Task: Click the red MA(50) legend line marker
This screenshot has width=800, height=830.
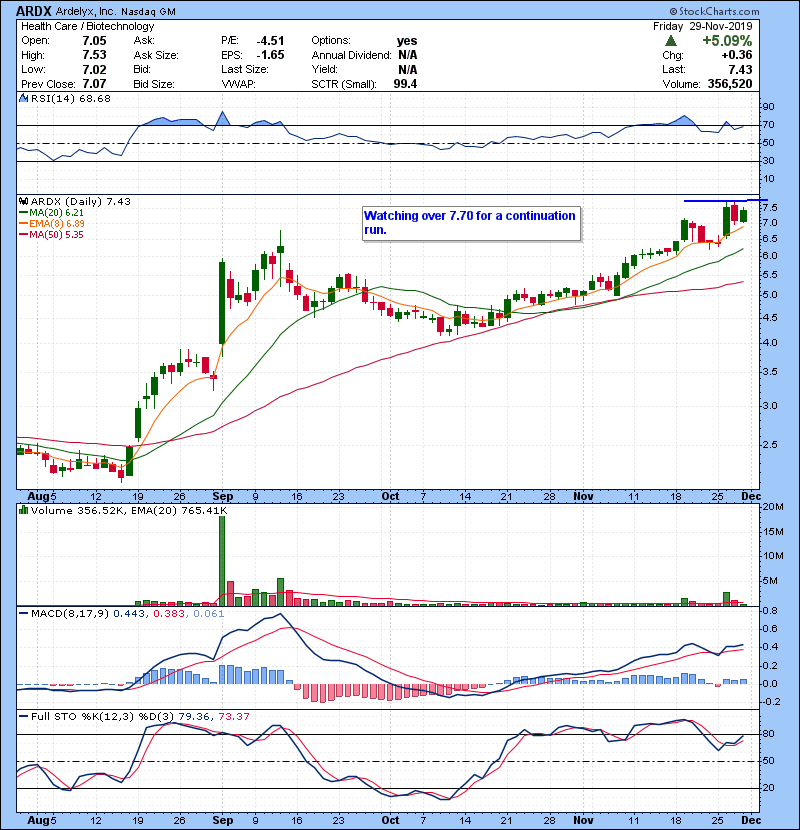Action: (23, 234)
